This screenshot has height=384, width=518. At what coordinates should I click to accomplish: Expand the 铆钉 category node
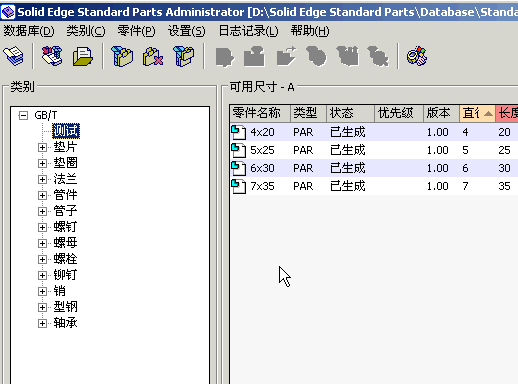pyautogui.click(x=42, y=275)
